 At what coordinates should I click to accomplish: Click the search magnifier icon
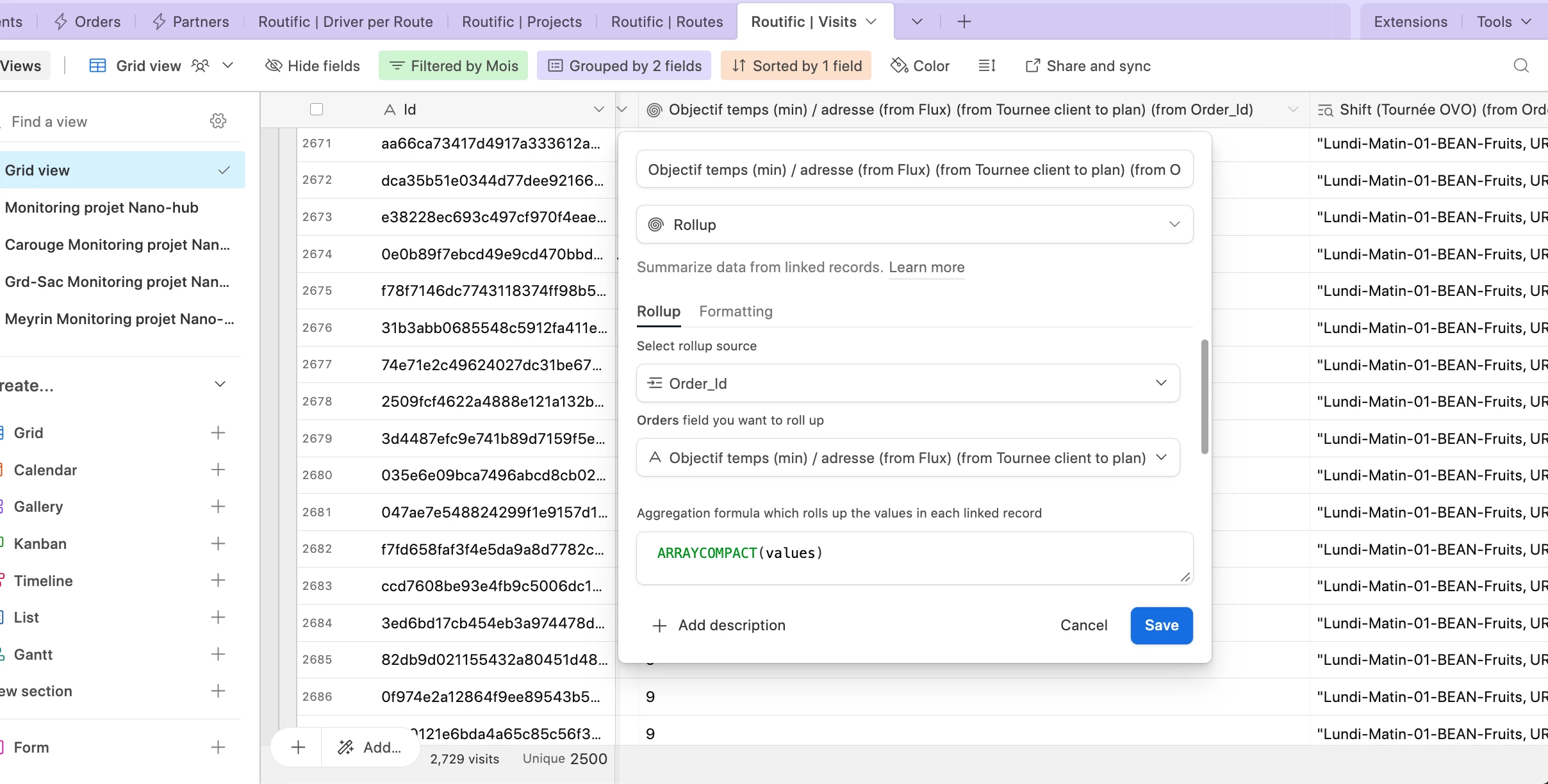pyautogui.click(x=1521, y=65)
